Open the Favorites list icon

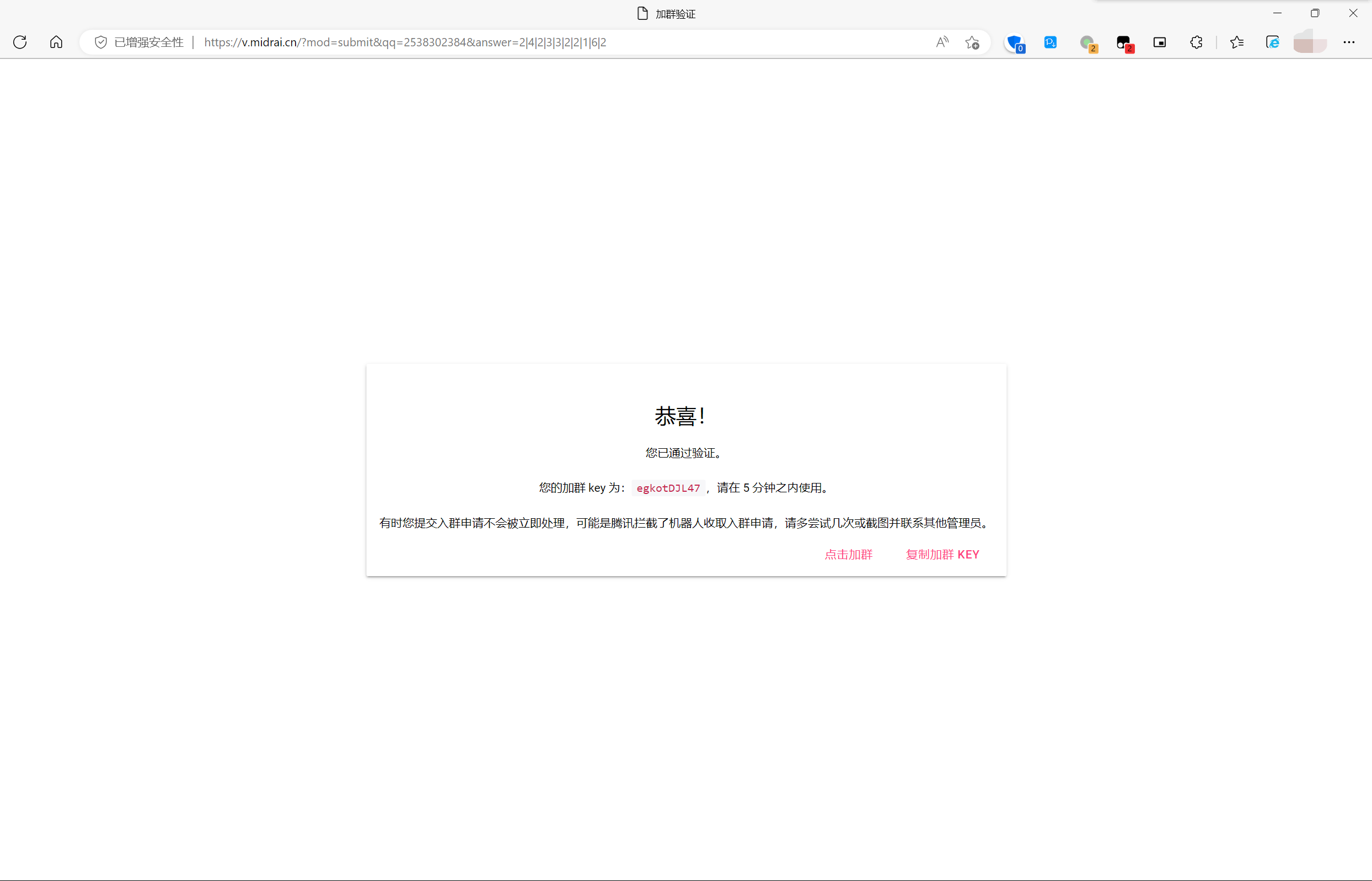1236,42
